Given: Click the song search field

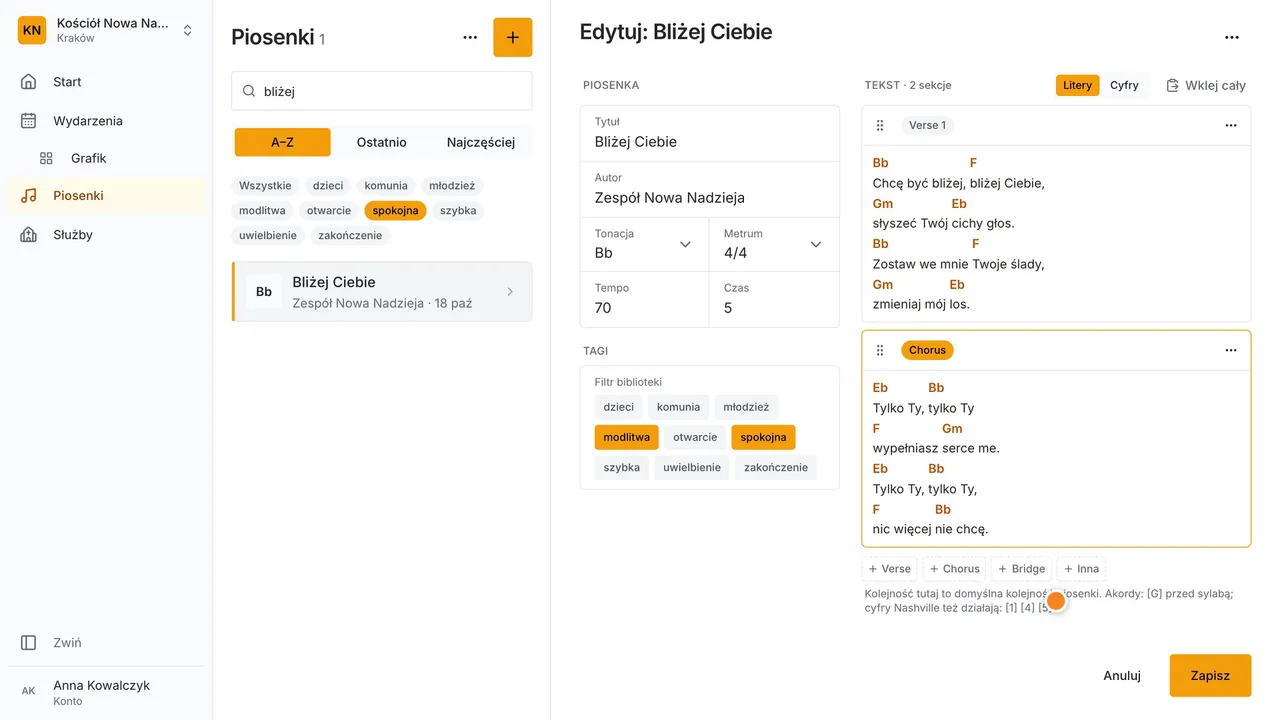Looking at the screenshot, I should pyautogui.click(x=382, y=91).
